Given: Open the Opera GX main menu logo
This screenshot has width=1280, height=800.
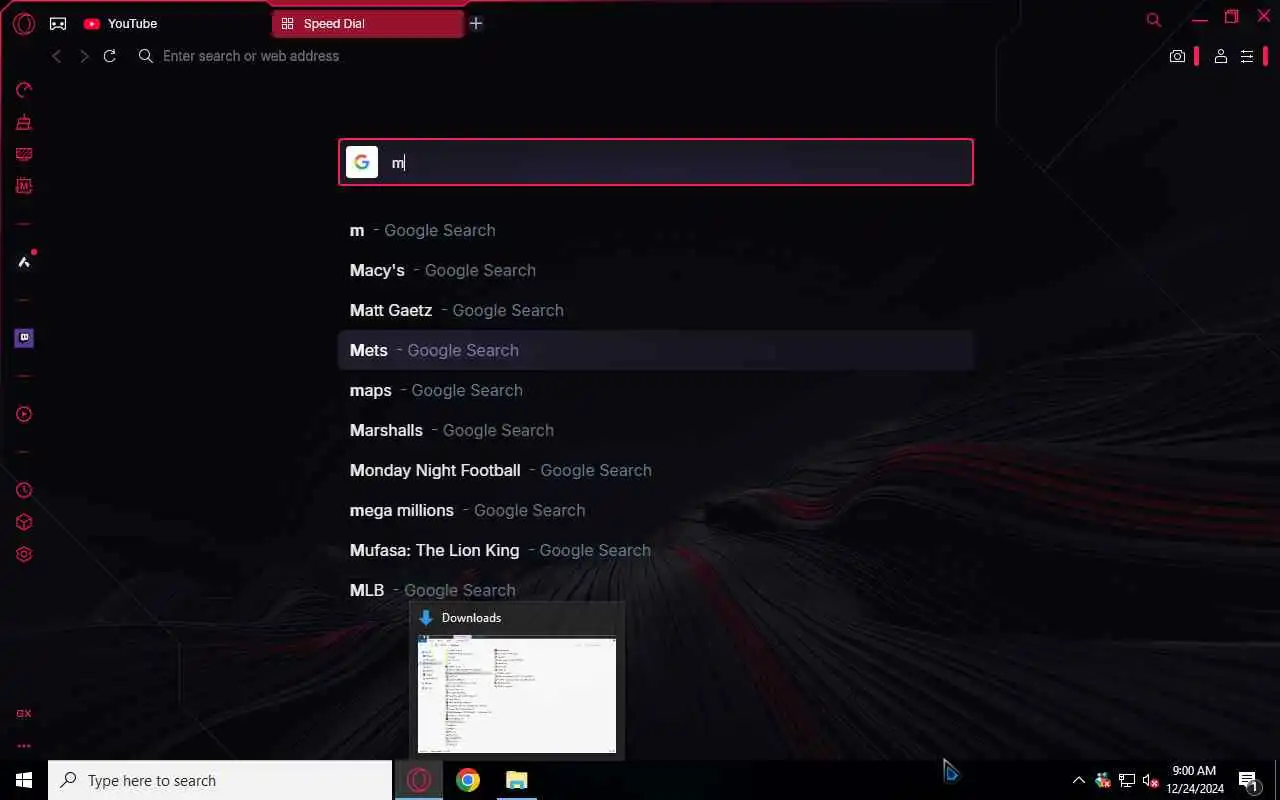Looking at the screenshot, I should click(24, 23).
